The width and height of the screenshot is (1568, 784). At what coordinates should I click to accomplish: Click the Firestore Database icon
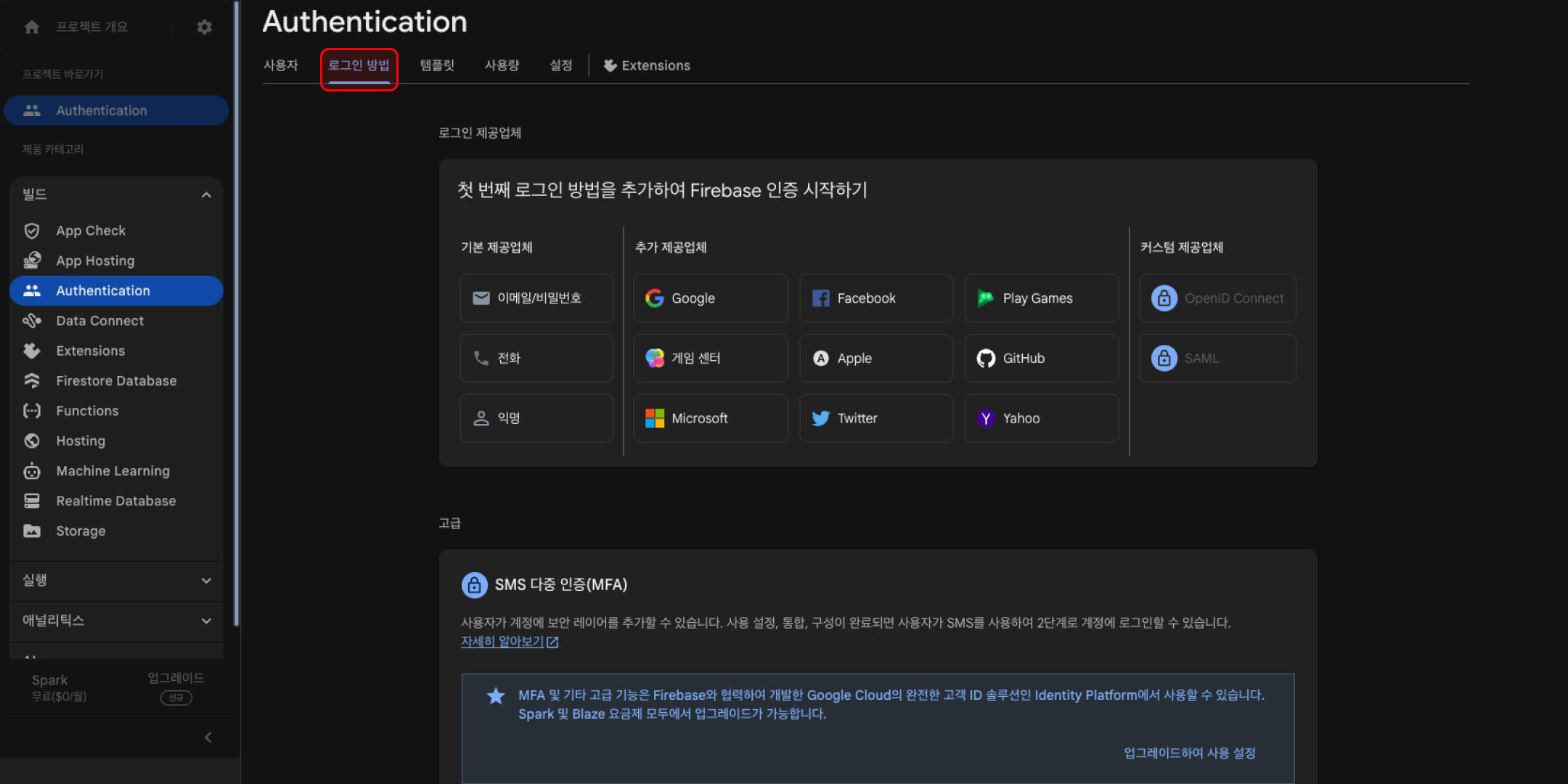[x=32, y=381]
